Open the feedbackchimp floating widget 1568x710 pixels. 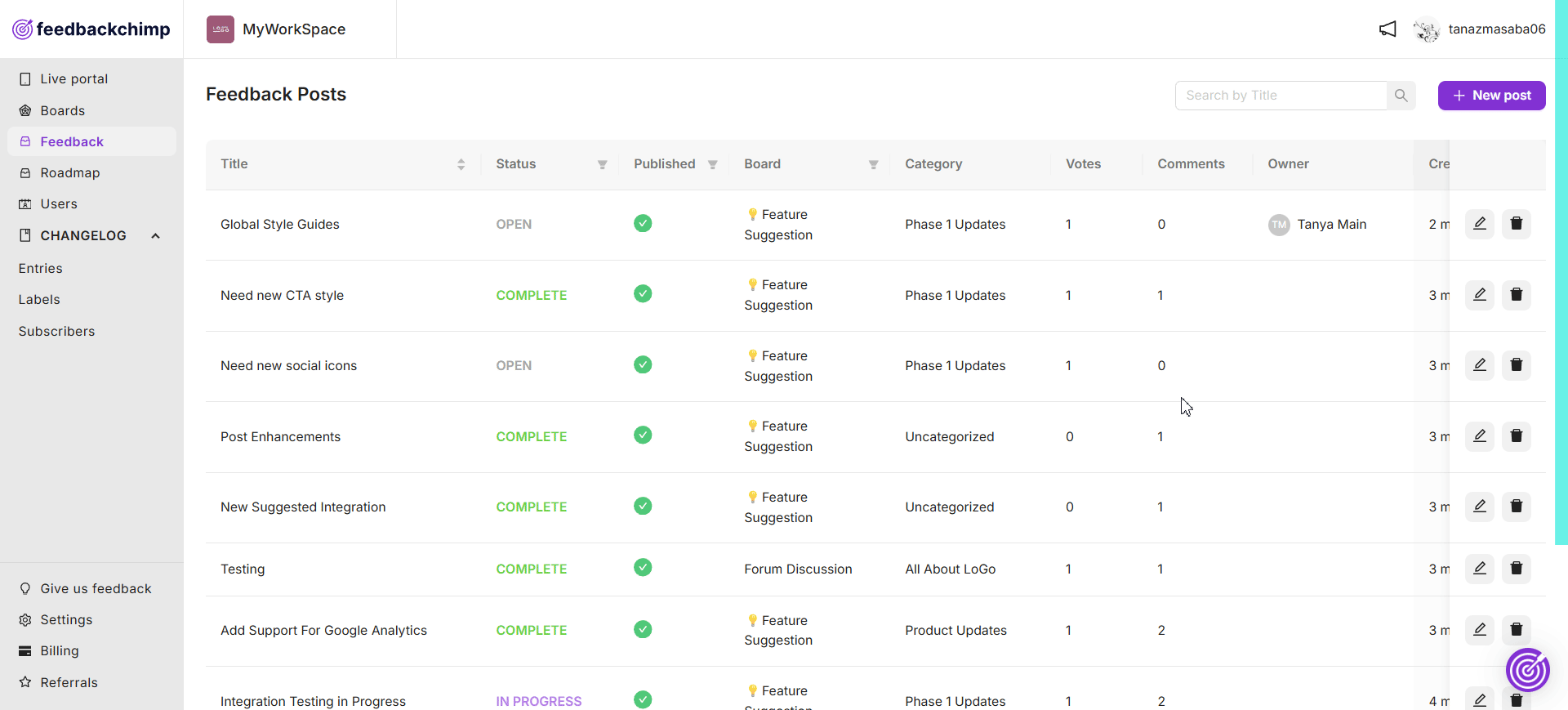click(1527, 670)
